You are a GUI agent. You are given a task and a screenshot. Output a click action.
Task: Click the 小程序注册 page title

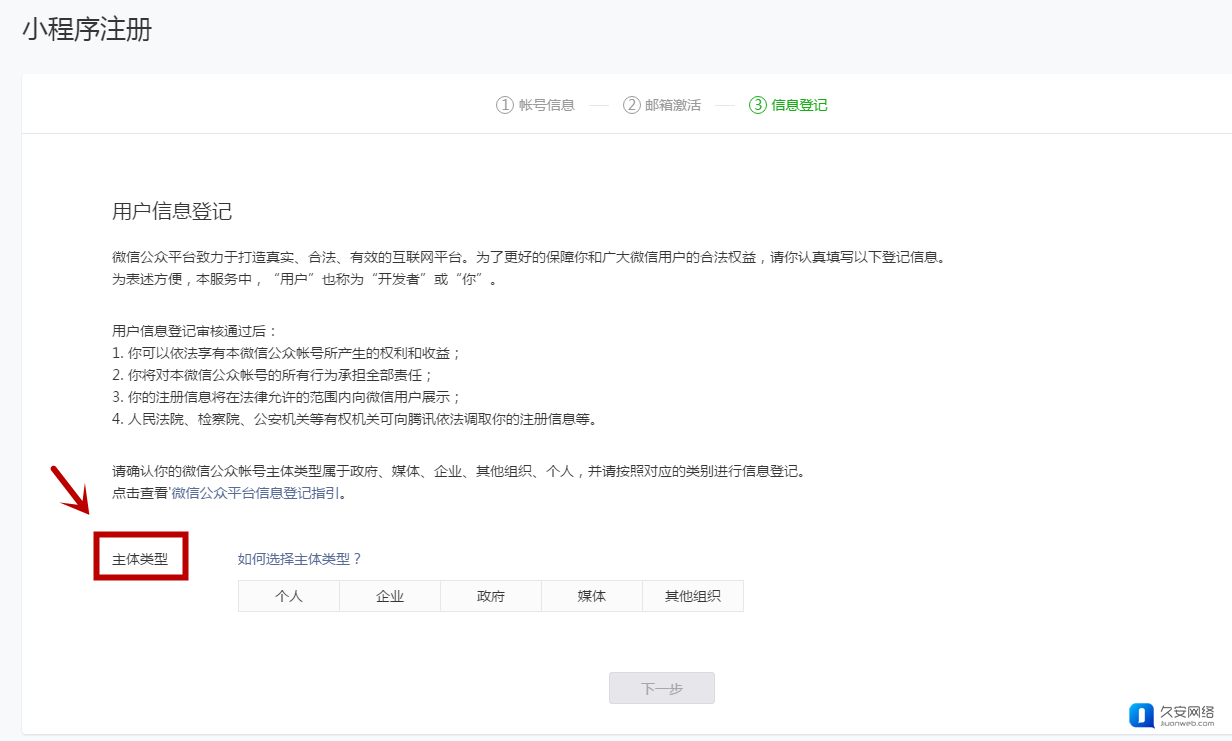pyautogui.click(x=87, y=29)
